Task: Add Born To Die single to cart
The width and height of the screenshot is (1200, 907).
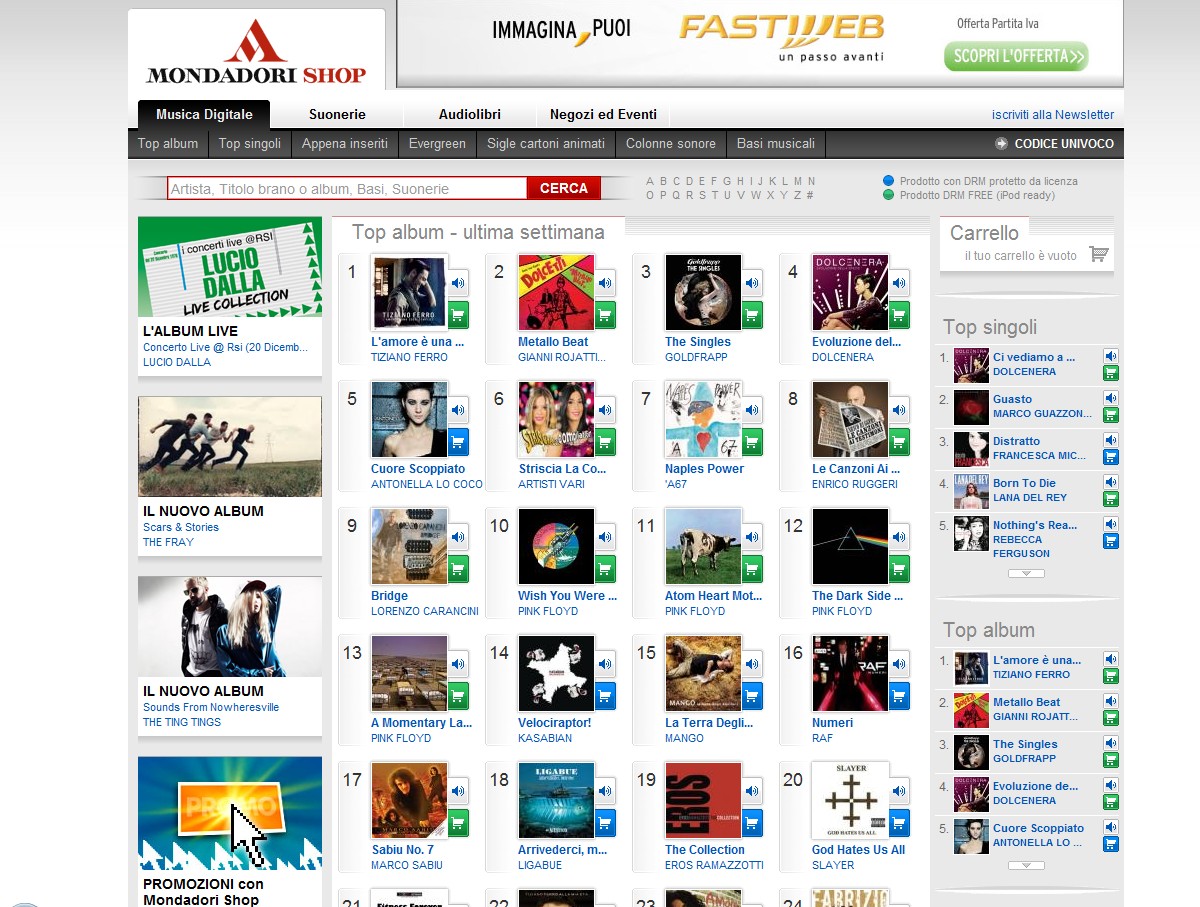Action: point(1110,499)
